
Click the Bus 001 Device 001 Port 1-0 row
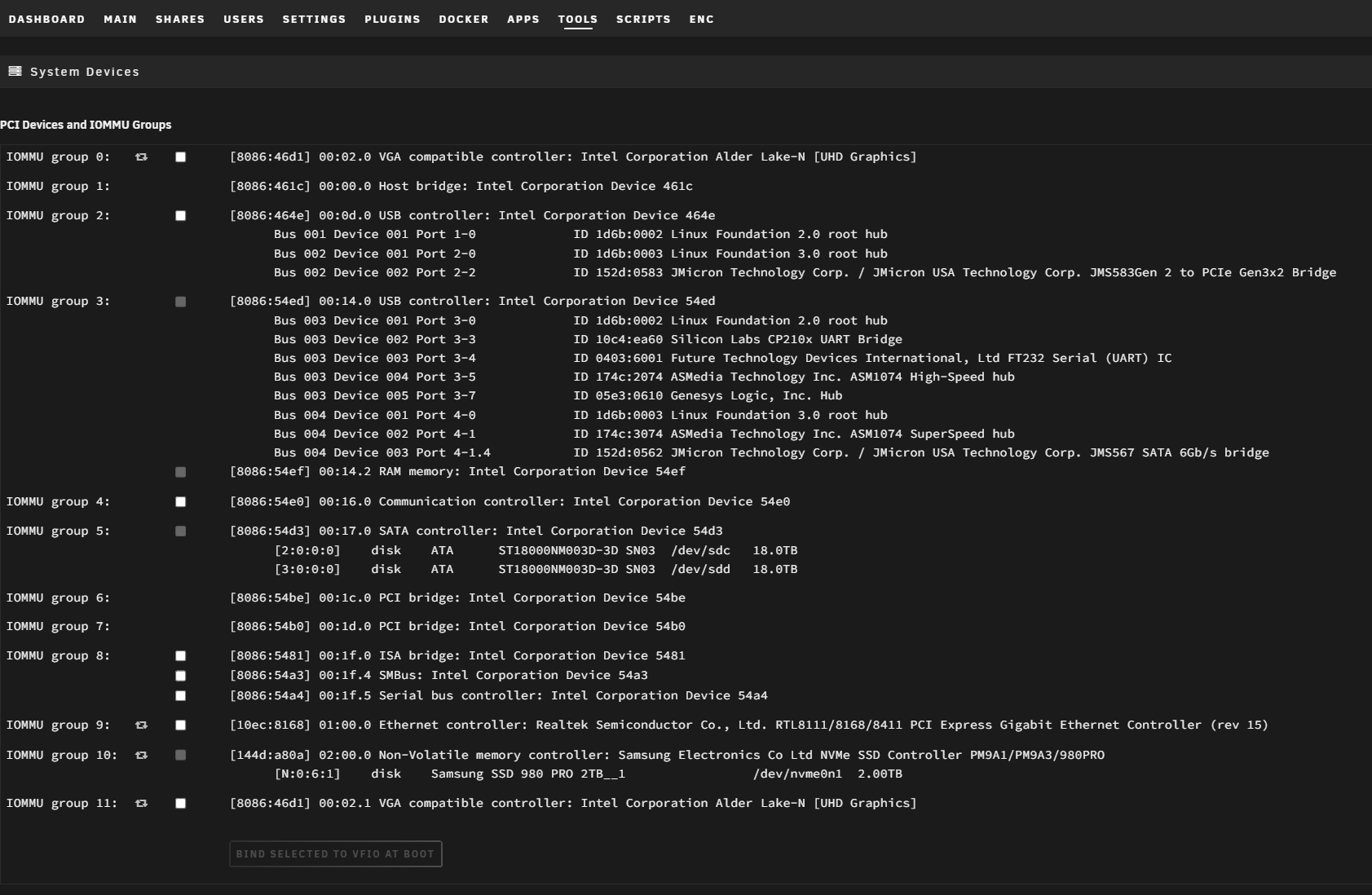[580, 235]
